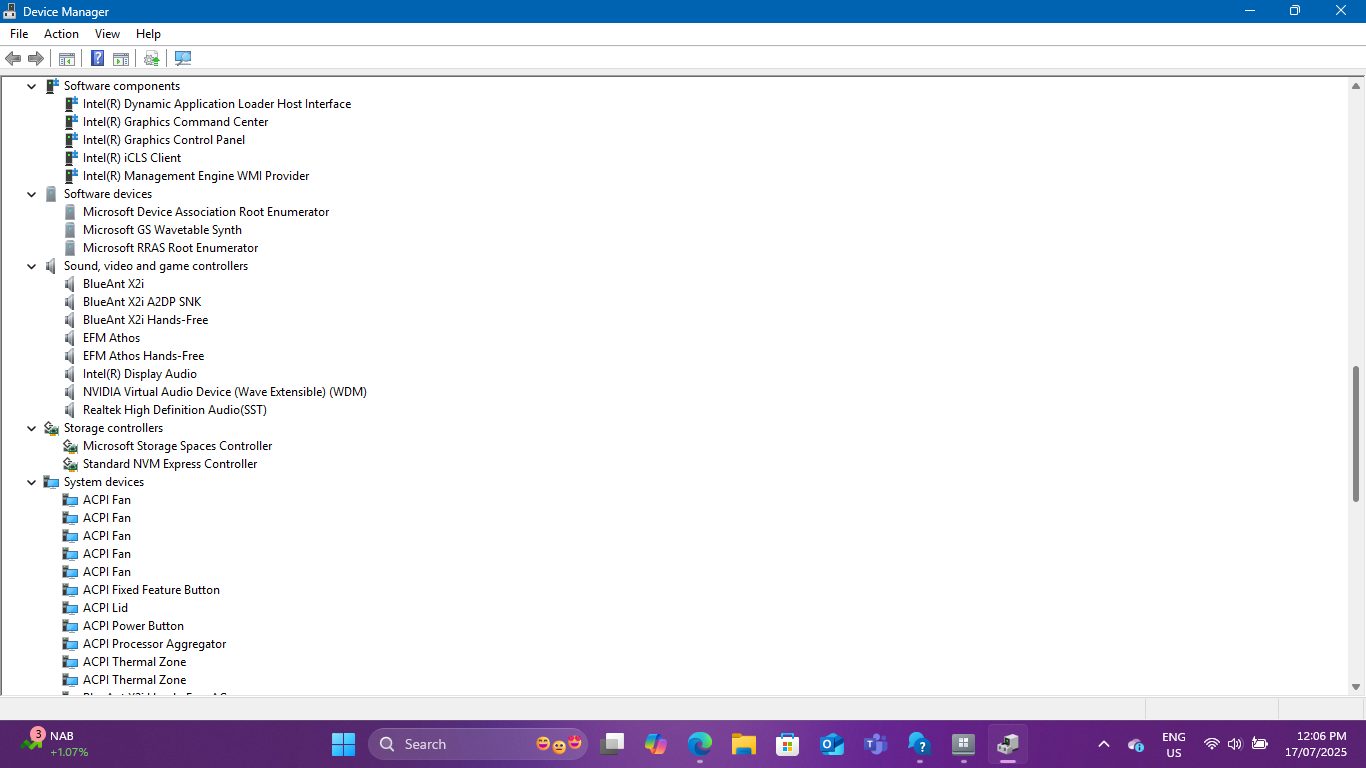1366x768 pixels.
Task: Click the blue Help question-mark toolbar icon
Action: click(x=98, y=59)
